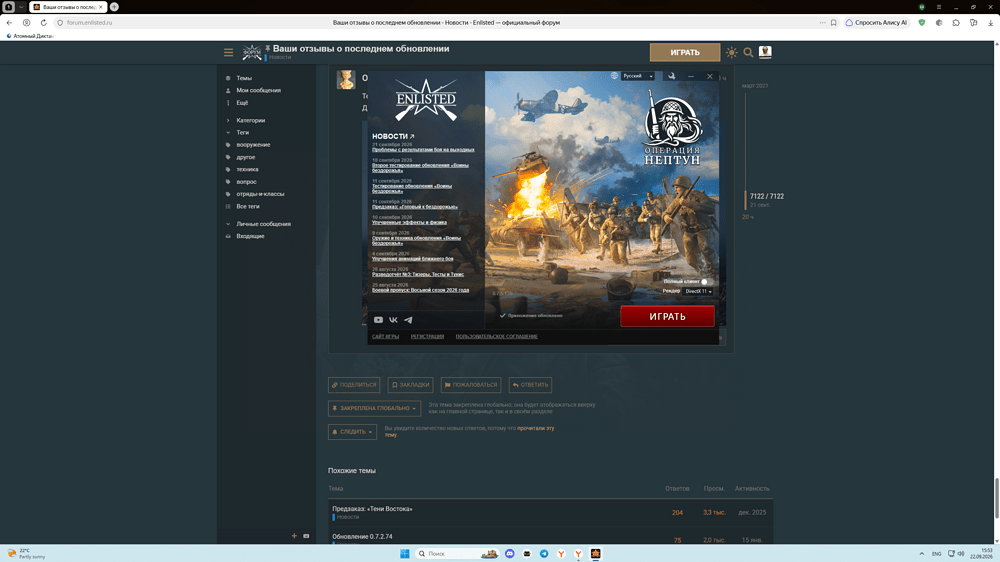The width and height of the screenshot is (1000, 562).
Task: Click the red ИГРАТЬ button in launcher
Action: [667, 316]
